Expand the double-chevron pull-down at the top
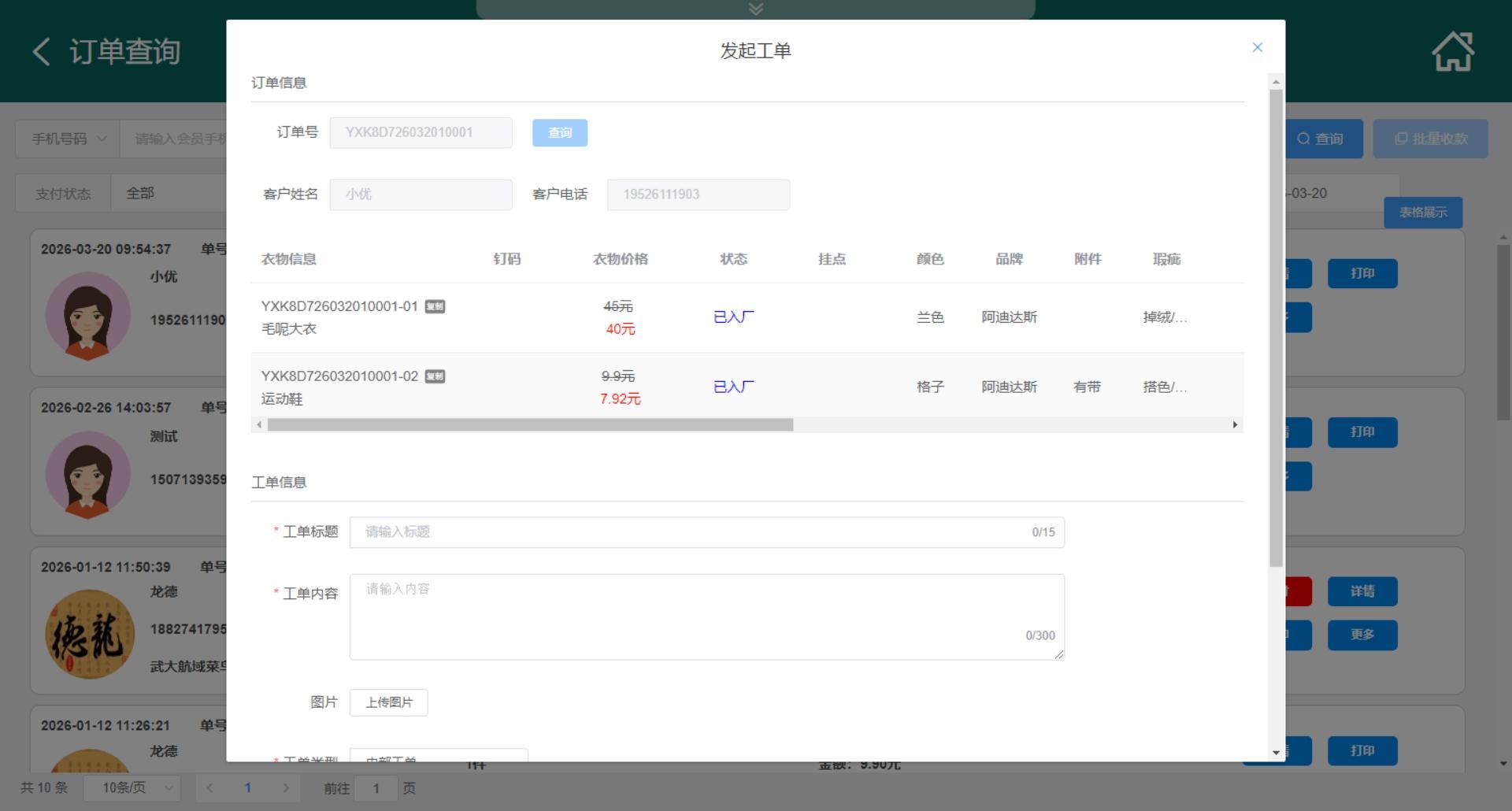 (755, 9)
